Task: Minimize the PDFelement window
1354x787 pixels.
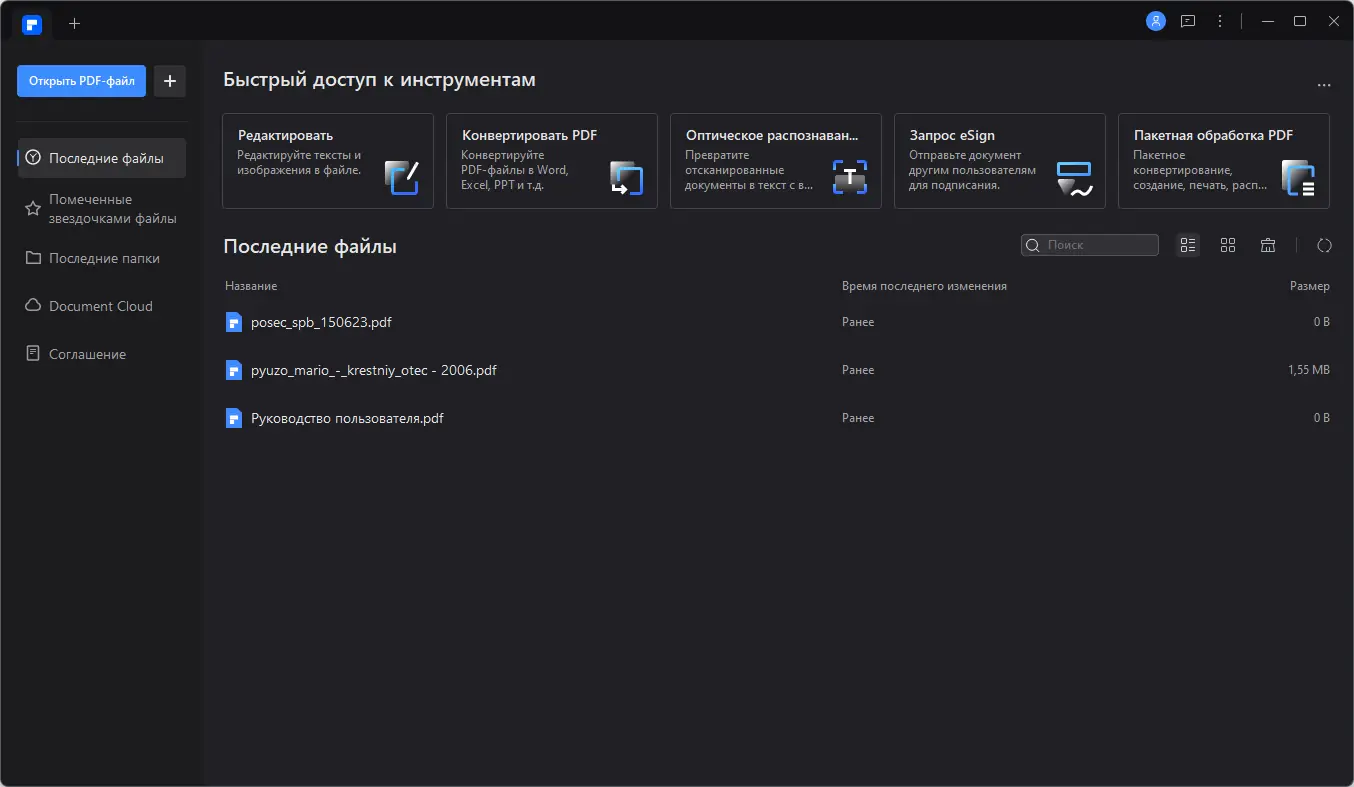Action: point(1268,21)
